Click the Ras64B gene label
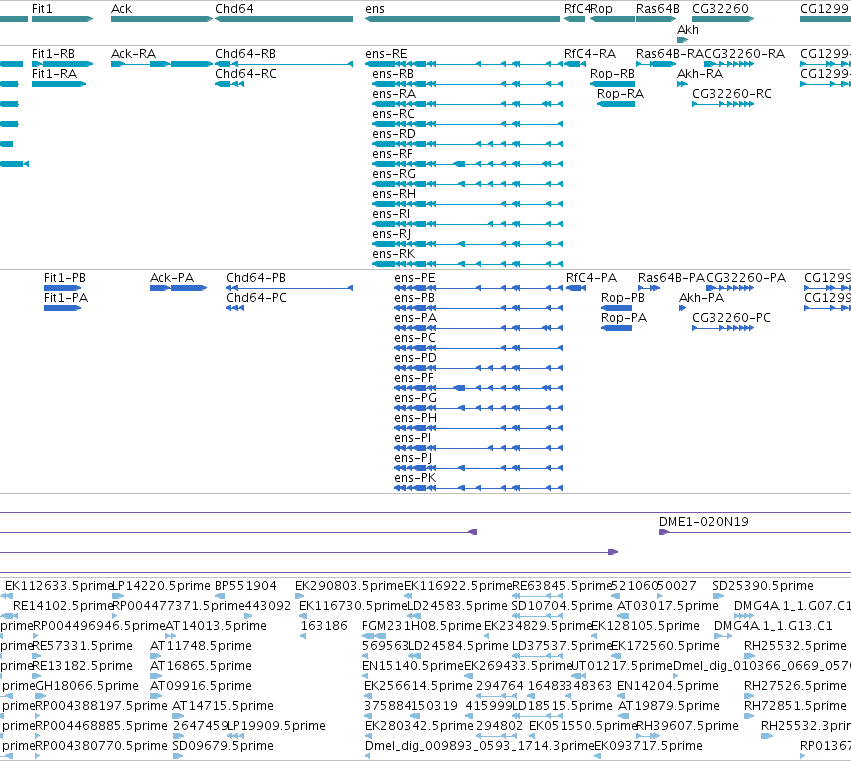The width and height of the screenshot is (851, 761). tap(658, 9)
